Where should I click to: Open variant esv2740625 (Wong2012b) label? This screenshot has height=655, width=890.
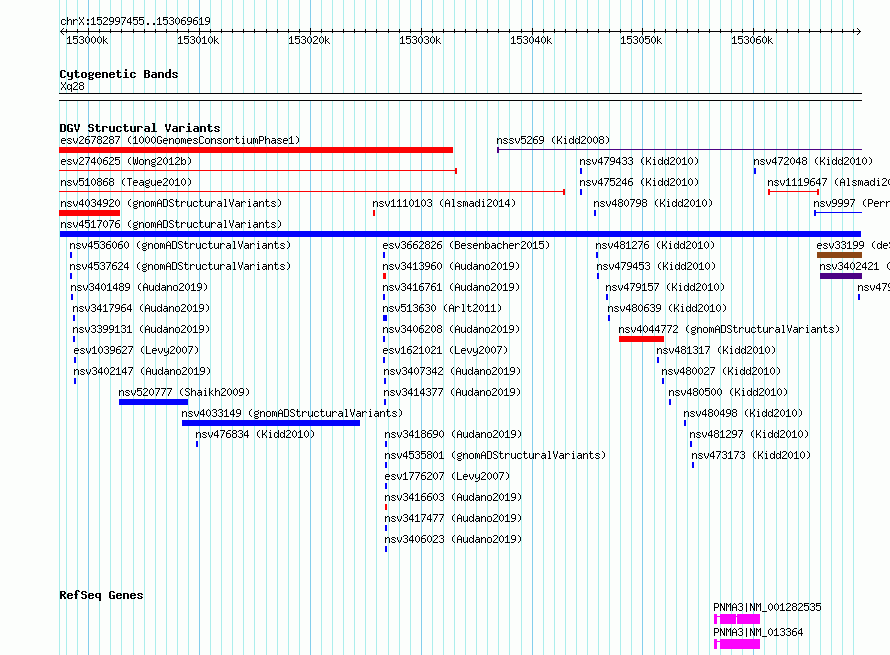126,161
